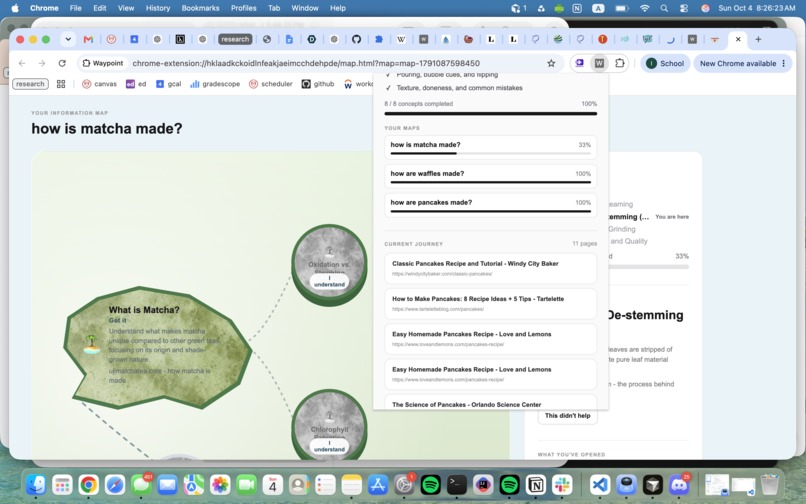This screenshot has height=504, width=806.
Task: Bookmark this page with the star icon
Action: 551,63
